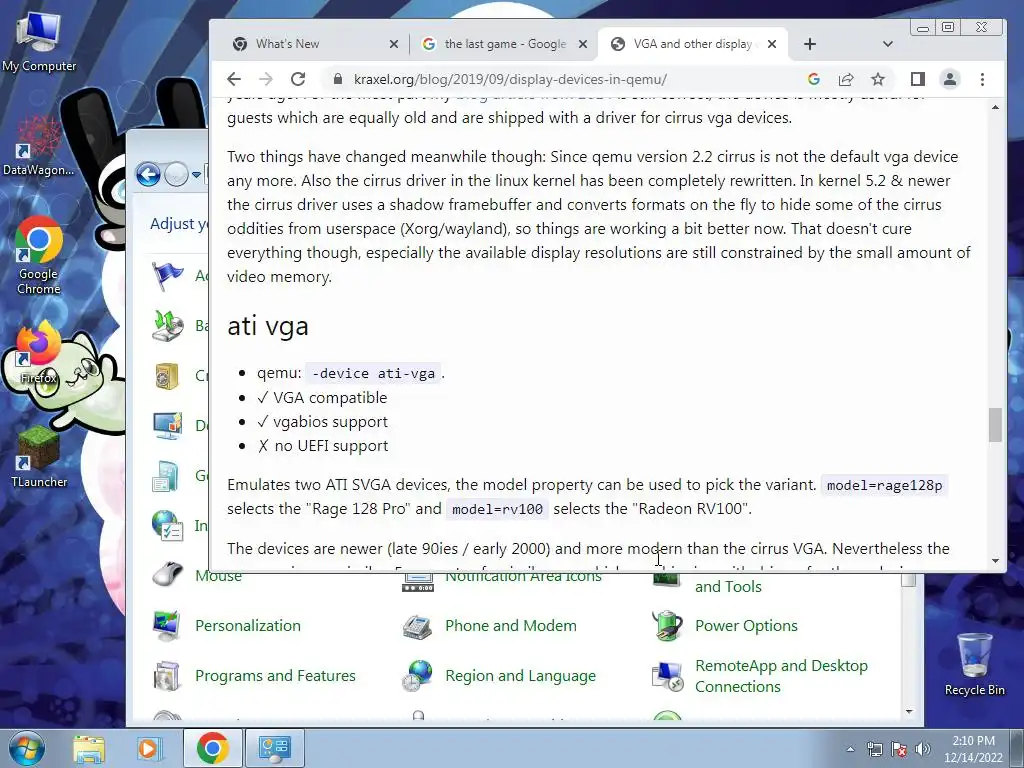Click the '-device ati-vga' code text
Screen dimensions: 1024x768
tap(374, 374)
